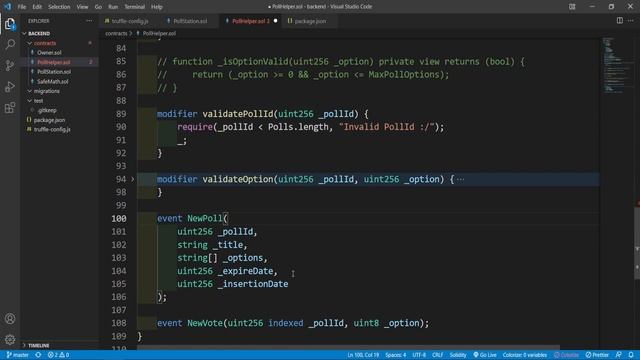Click the synchronize changes icon
Viewport: 640px width, 360px height.
38,355
